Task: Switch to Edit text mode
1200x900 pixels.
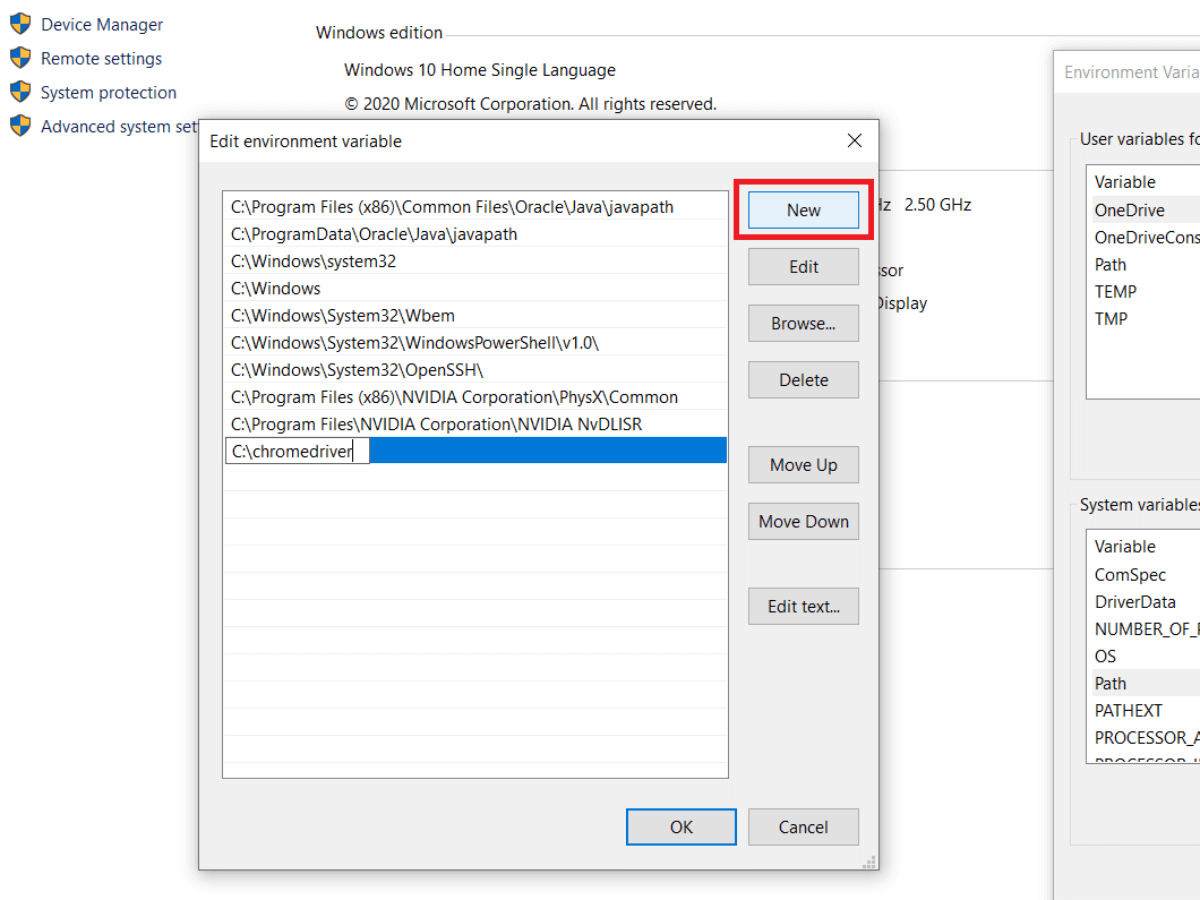Action: (x=803, y=606)
